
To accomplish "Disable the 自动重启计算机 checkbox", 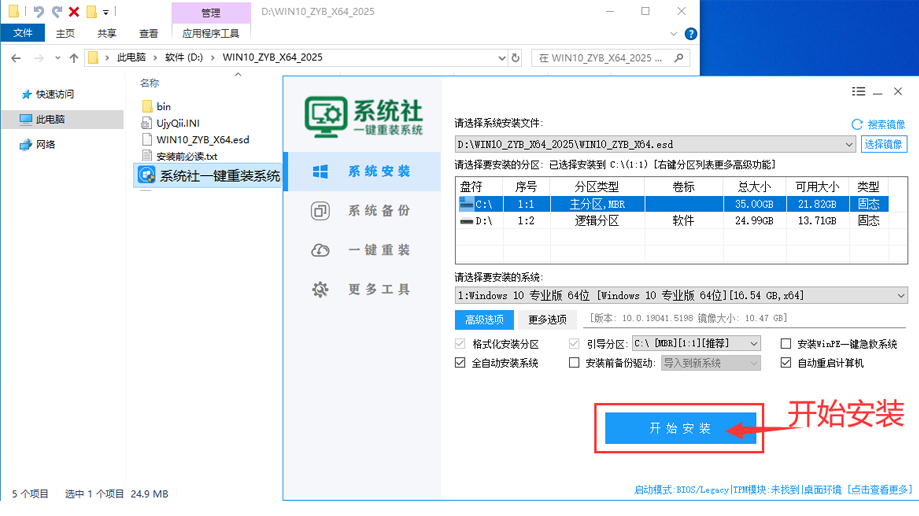I will coord(785,363).
